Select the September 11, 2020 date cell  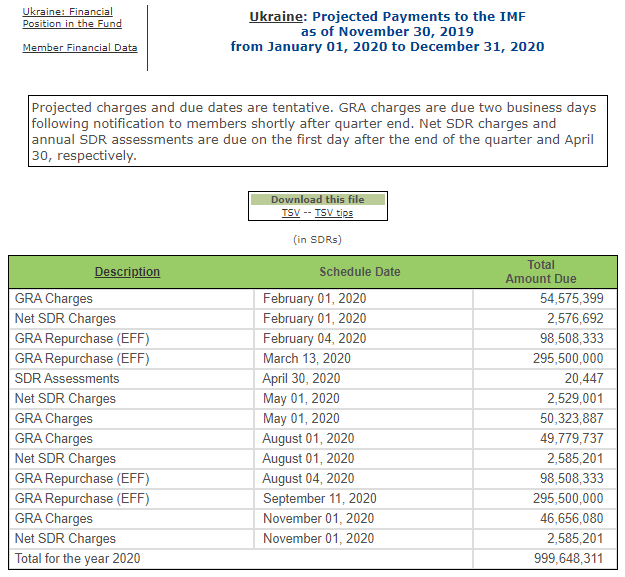click(319, 499)
